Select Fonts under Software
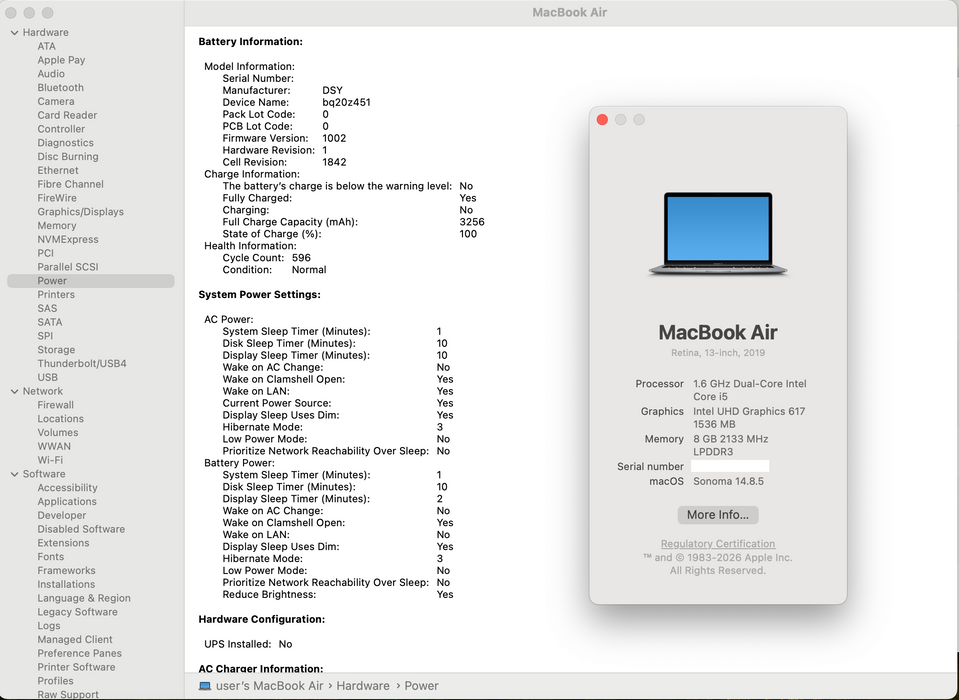 point(51,557)
